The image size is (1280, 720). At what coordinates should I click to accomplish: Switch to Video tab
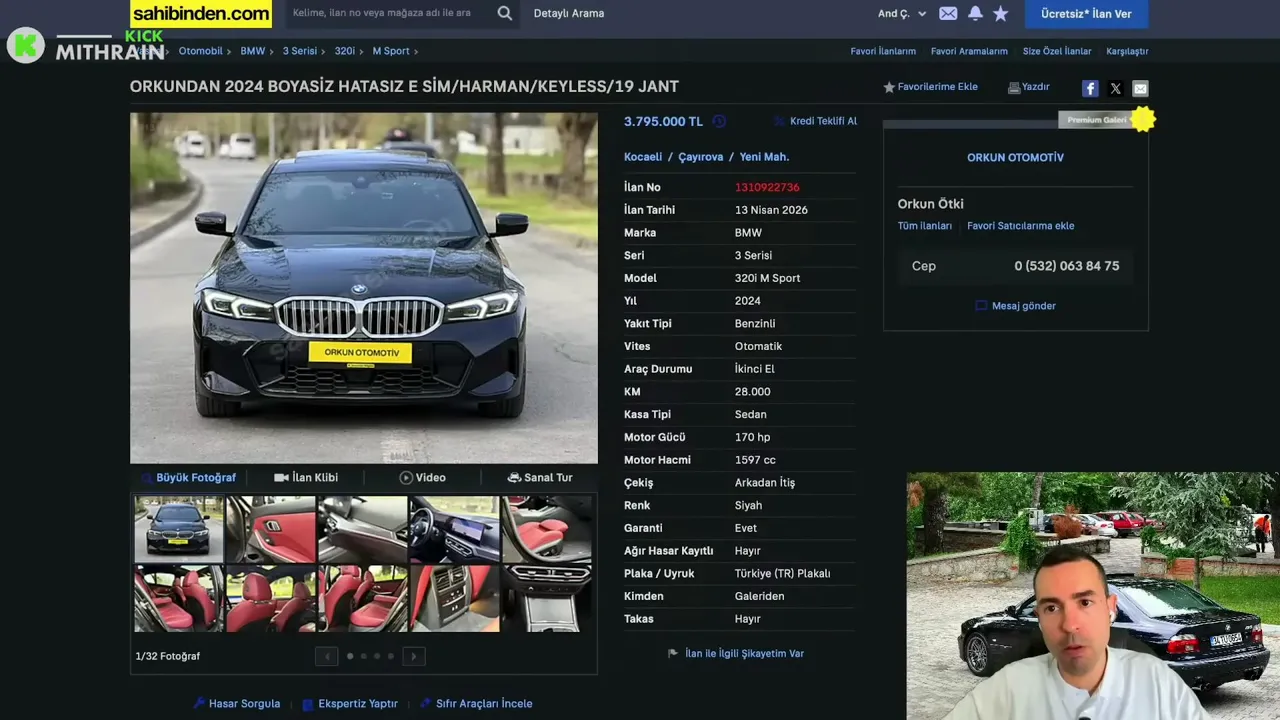(x=423, y=478)
